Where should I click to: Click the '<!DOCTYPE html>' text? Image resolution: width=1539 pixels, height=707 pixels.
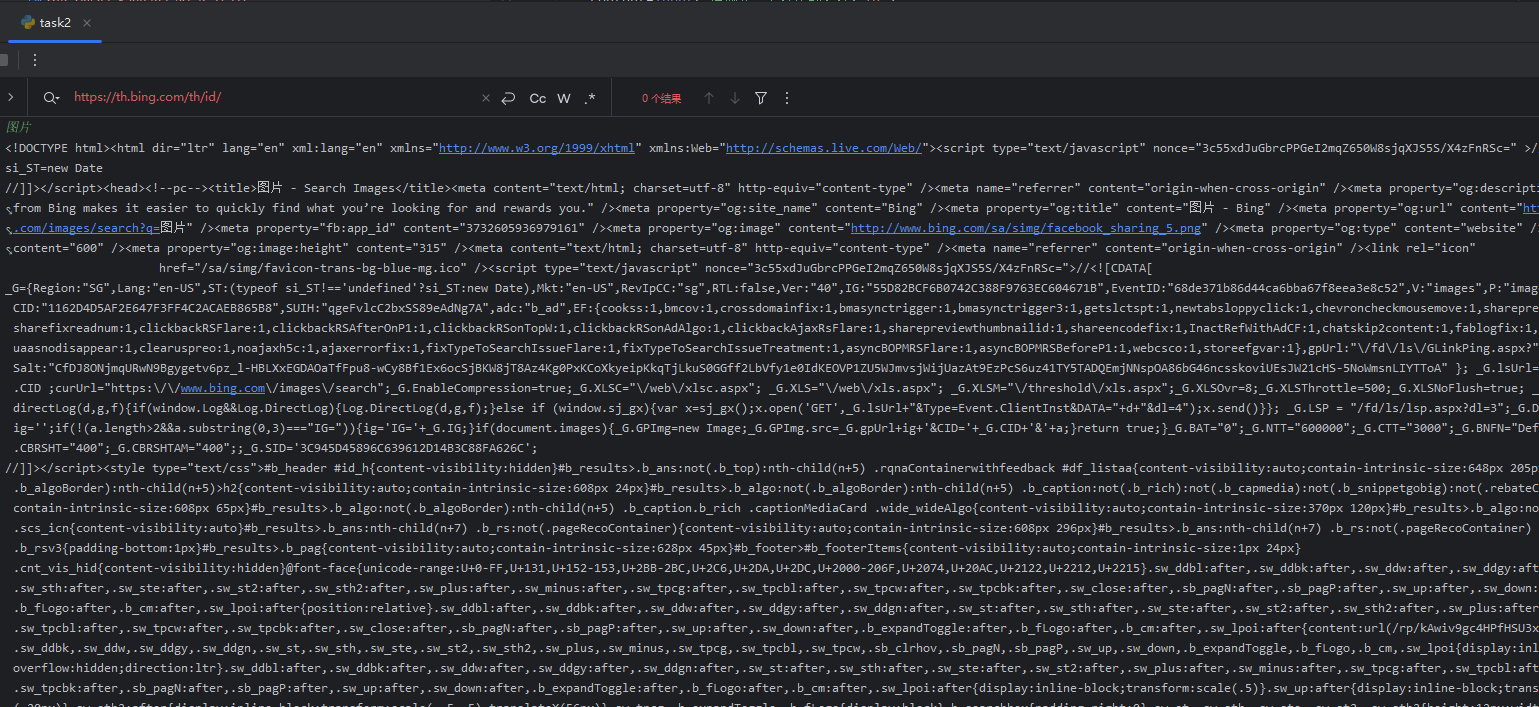[x=55, y=148]
